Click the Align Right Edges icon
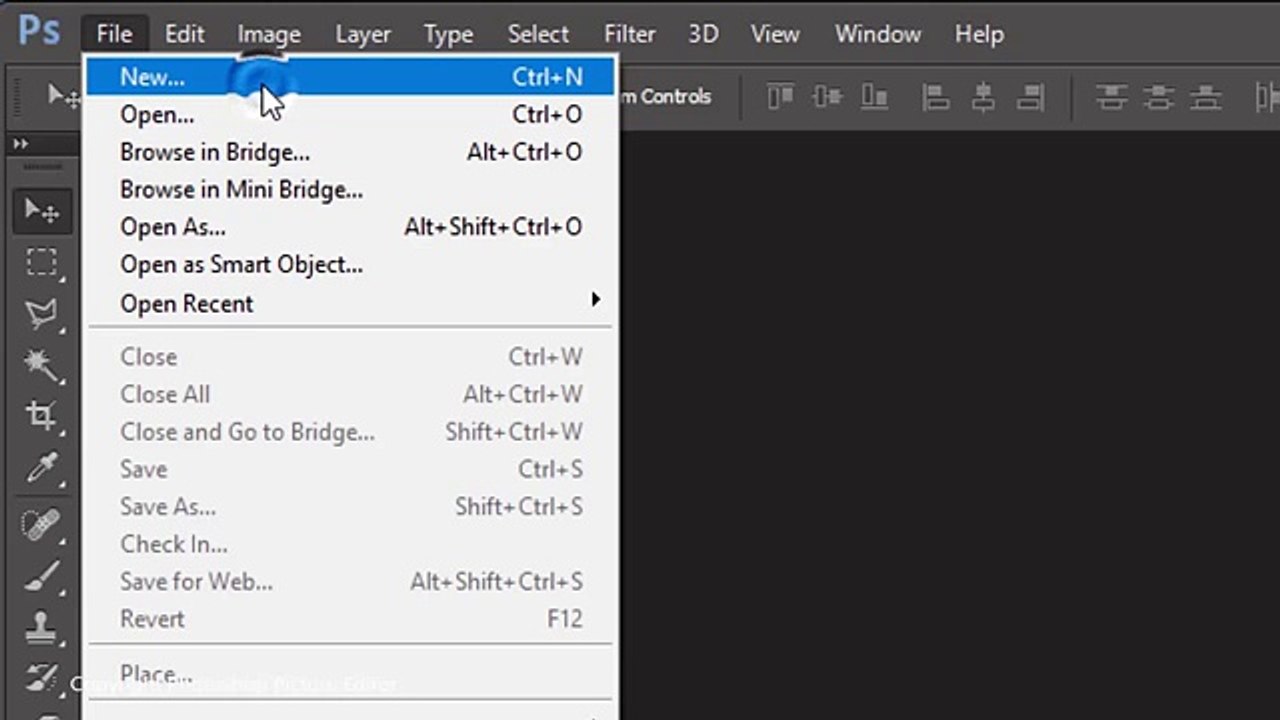This screenshot has width=1280, height=720. tap(1030, 97)
